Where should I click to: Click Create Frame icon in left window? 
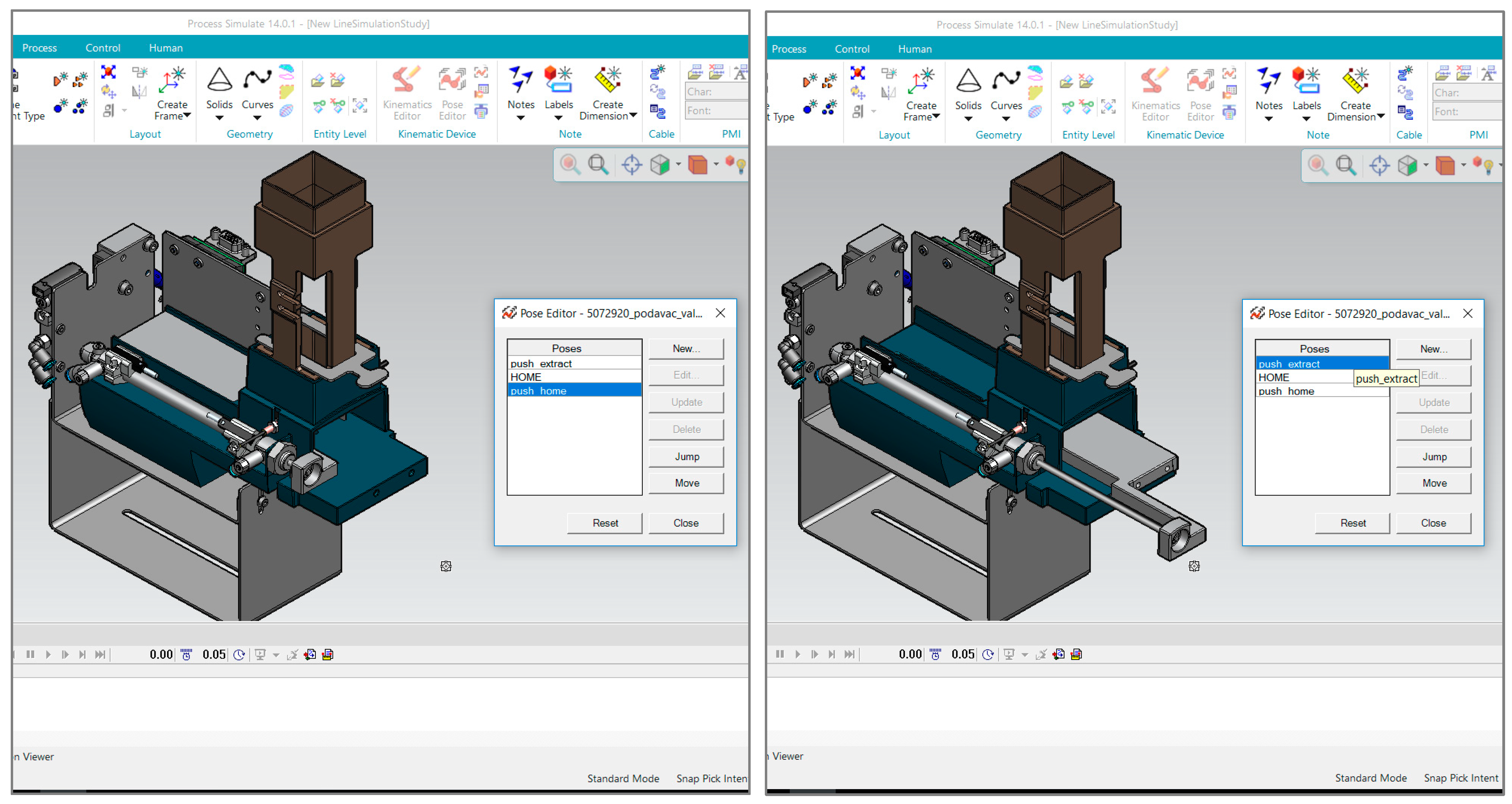[x=171, y=81]
